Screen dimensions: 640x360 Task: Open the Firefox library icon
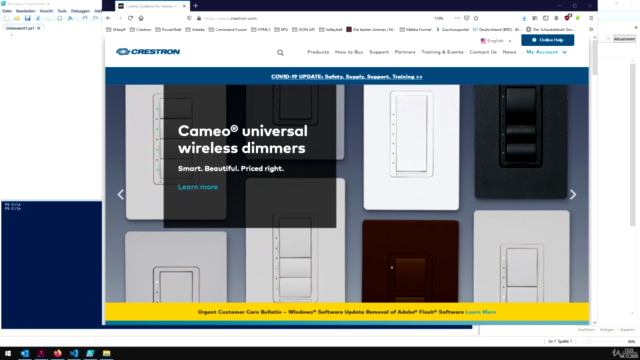(535, 18)
